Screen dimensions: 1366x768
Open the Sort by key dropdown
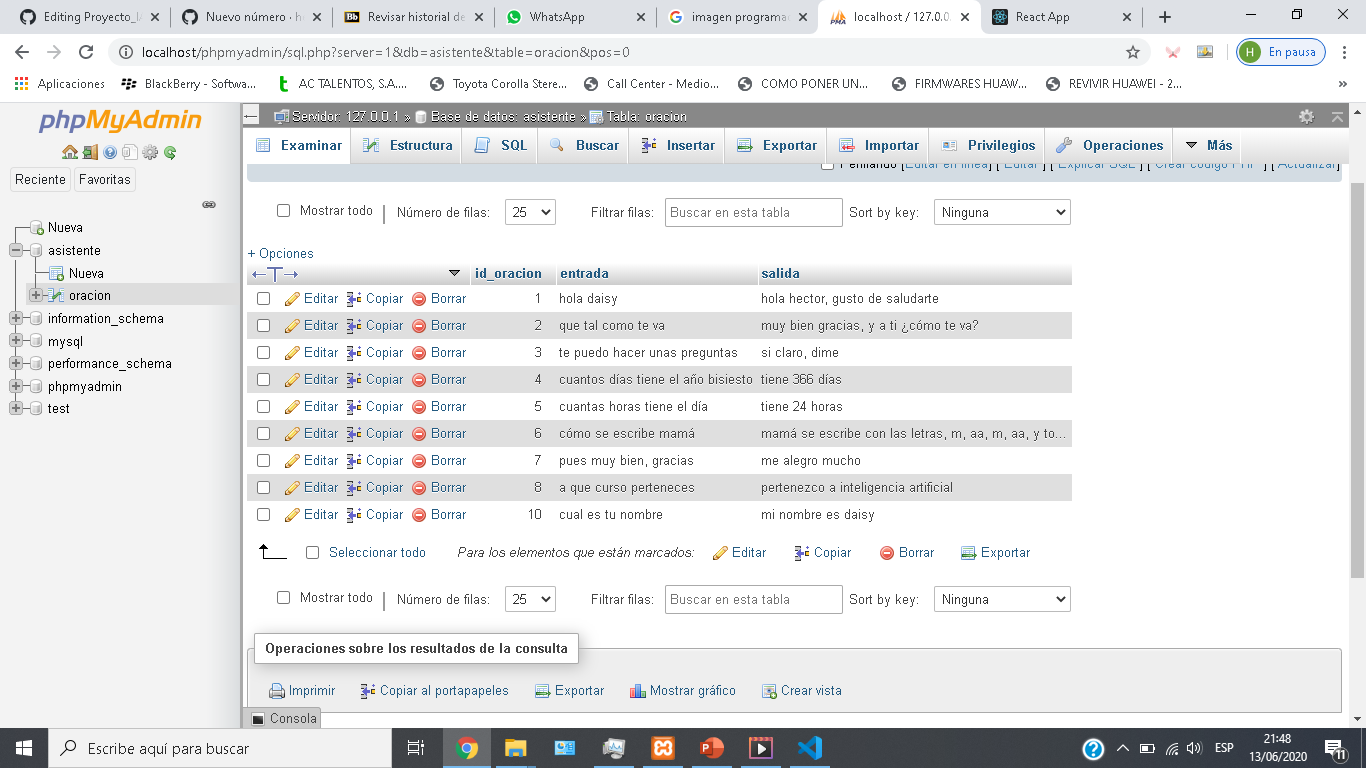(x=1001, y=211)
